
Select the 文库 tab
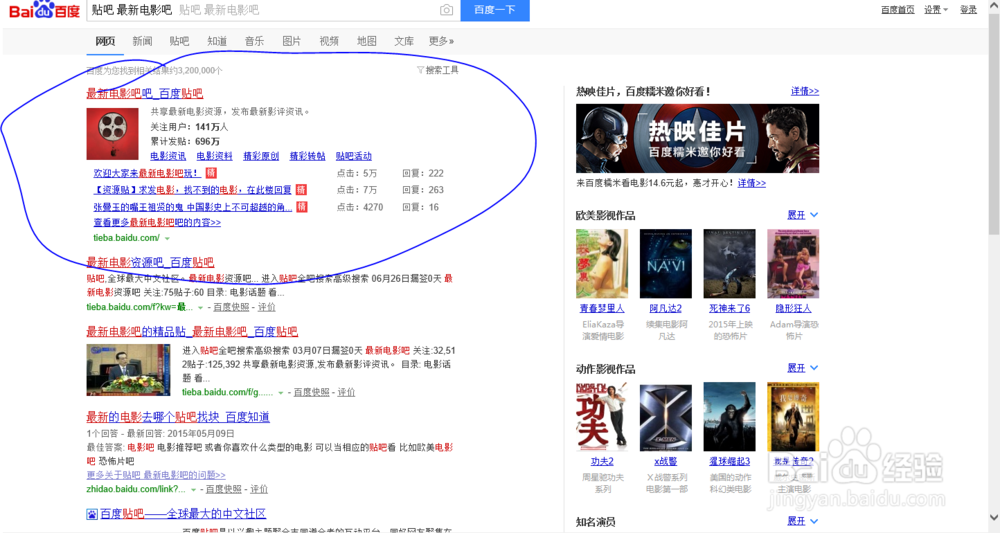tap(404, 41)
